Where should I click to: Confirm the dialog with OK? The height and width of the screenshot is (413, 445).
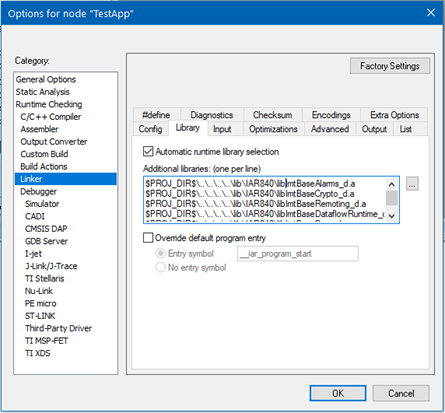pos(338,393)
